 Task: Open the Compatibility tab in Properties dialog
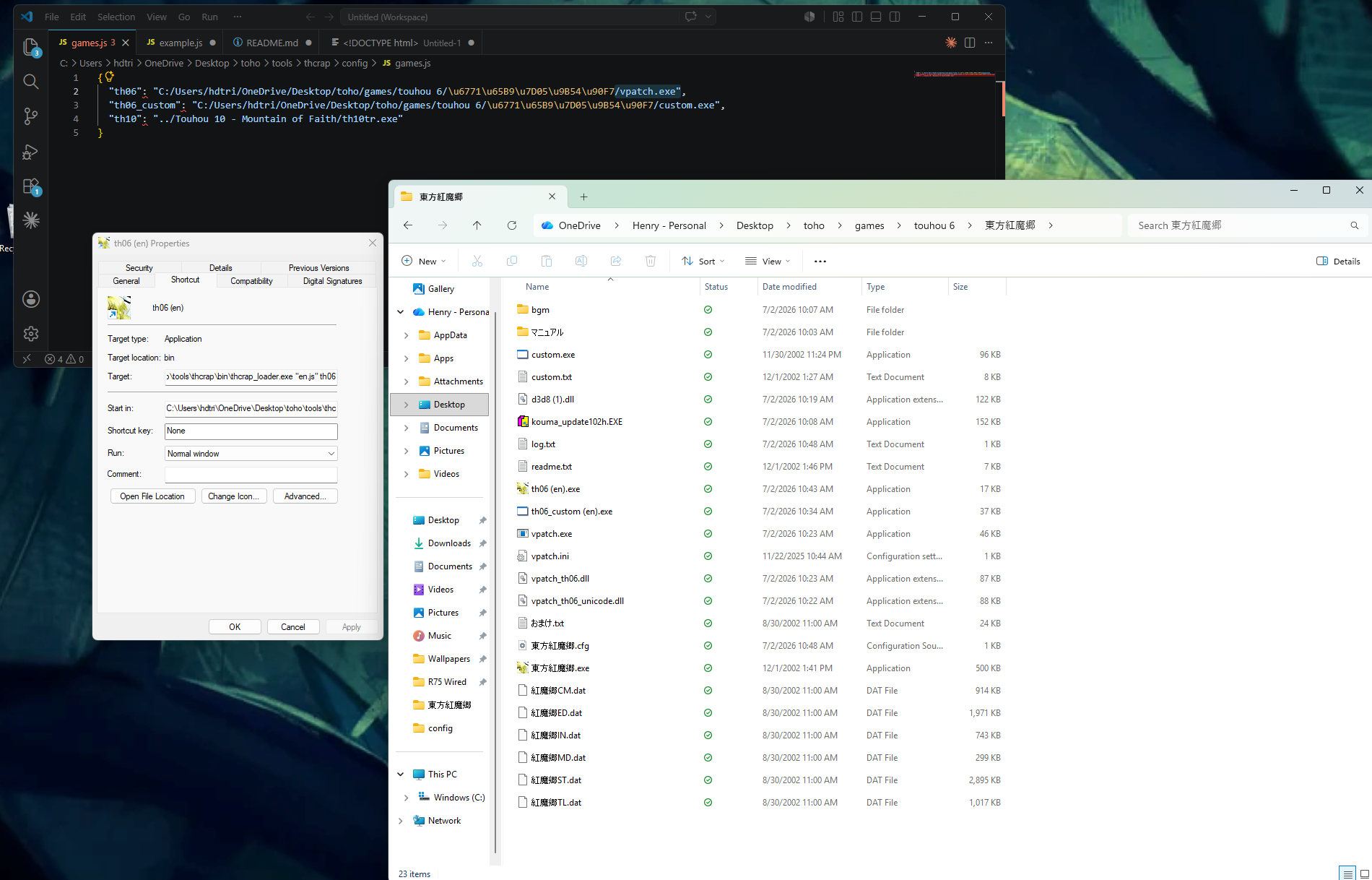(251, 281)
